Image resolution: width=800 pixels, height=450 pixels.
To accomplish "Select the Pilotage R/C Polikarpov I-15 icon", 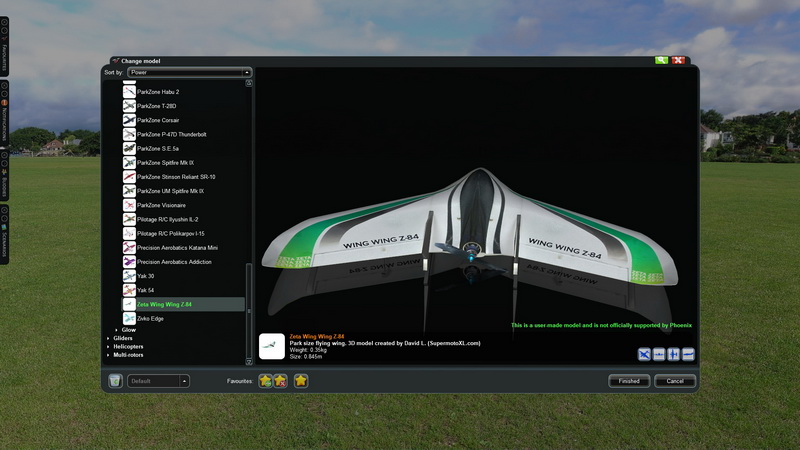I will pos(129,233).
